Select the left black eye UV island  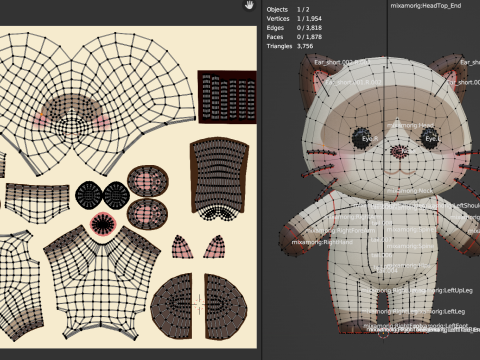(x=89, y=195)
